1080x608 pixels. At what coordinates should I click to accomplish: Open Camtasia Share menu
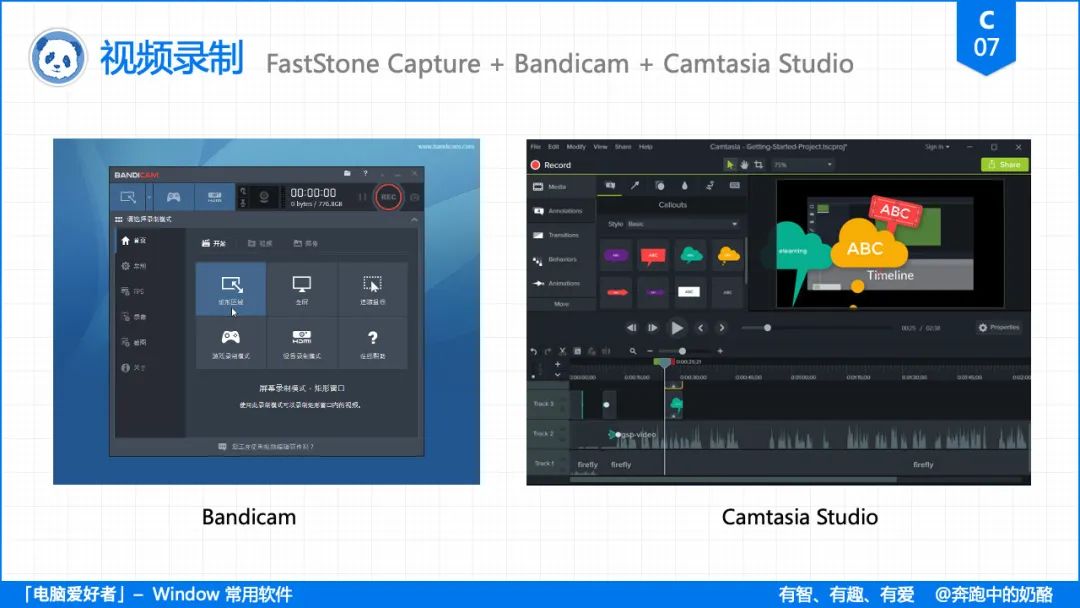pyautogui.click(x=623, y=147)
